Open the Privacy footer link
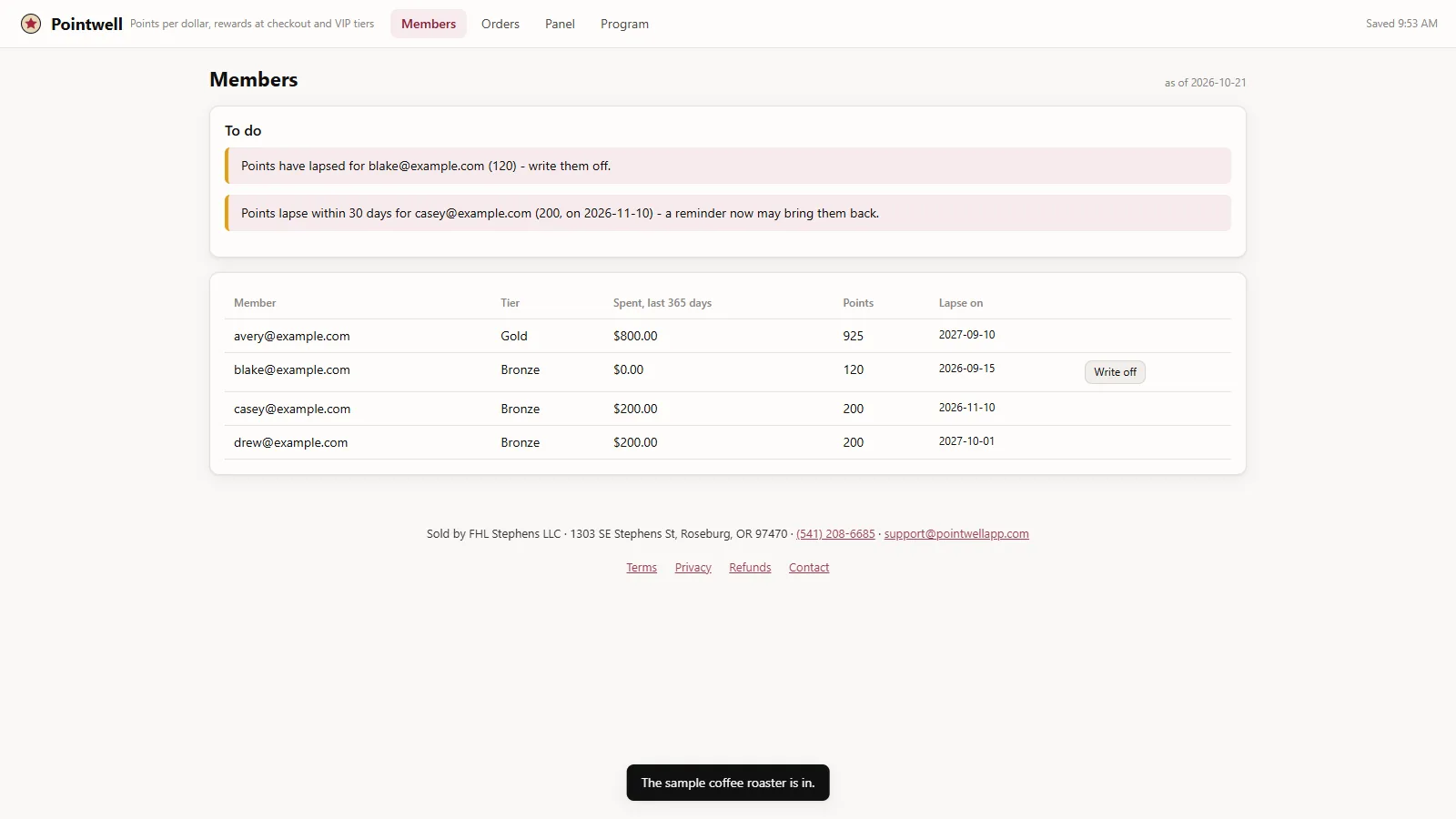Image resolution: width=1456 pixels, height=819 pixels. [693, 568]
